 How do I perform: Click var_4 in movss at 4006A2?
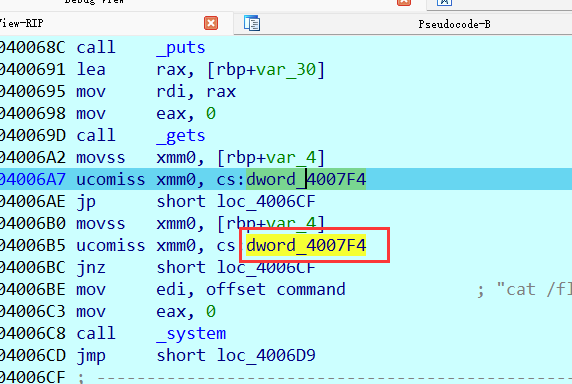[x=291, y=157]
